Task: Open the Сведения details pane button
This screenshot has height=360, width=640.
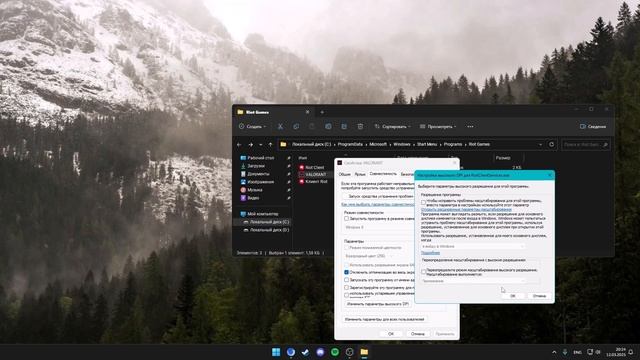Action: coord(593,127)
